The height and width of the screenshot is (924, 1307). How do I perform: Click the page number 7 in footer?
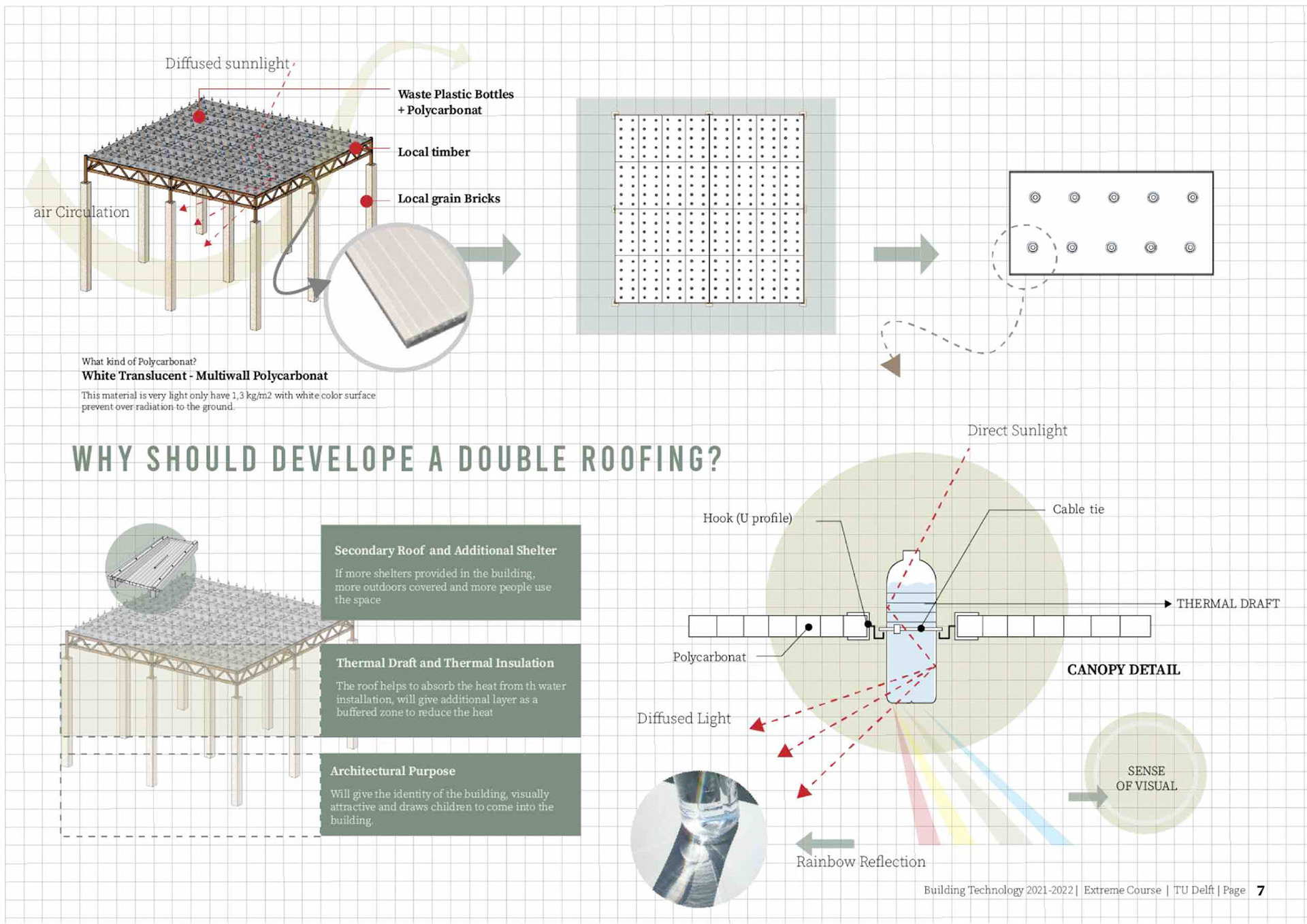1261,891
